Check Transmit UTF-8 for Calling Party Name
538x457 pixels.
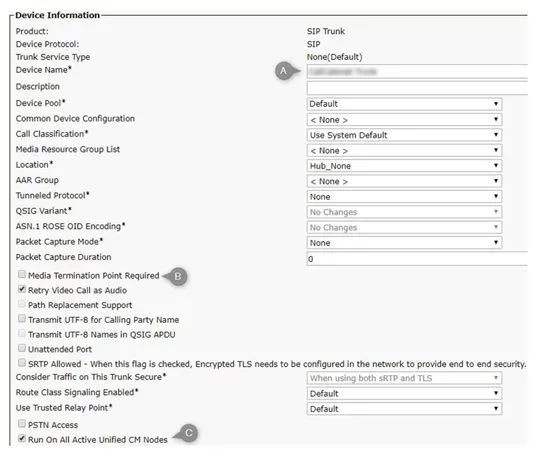pos(22,318)
